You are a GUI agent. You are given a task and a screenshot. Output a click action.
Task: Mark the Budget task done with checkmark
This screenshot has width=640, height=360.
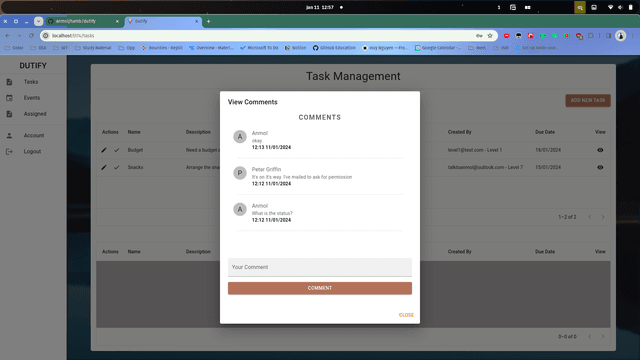pyautogui.click(x=116, y=150)
